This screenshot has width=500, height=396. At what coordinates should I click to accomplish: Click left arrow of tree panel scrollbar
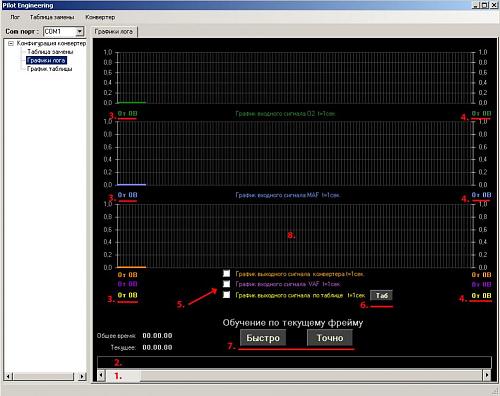coord(8,377)
